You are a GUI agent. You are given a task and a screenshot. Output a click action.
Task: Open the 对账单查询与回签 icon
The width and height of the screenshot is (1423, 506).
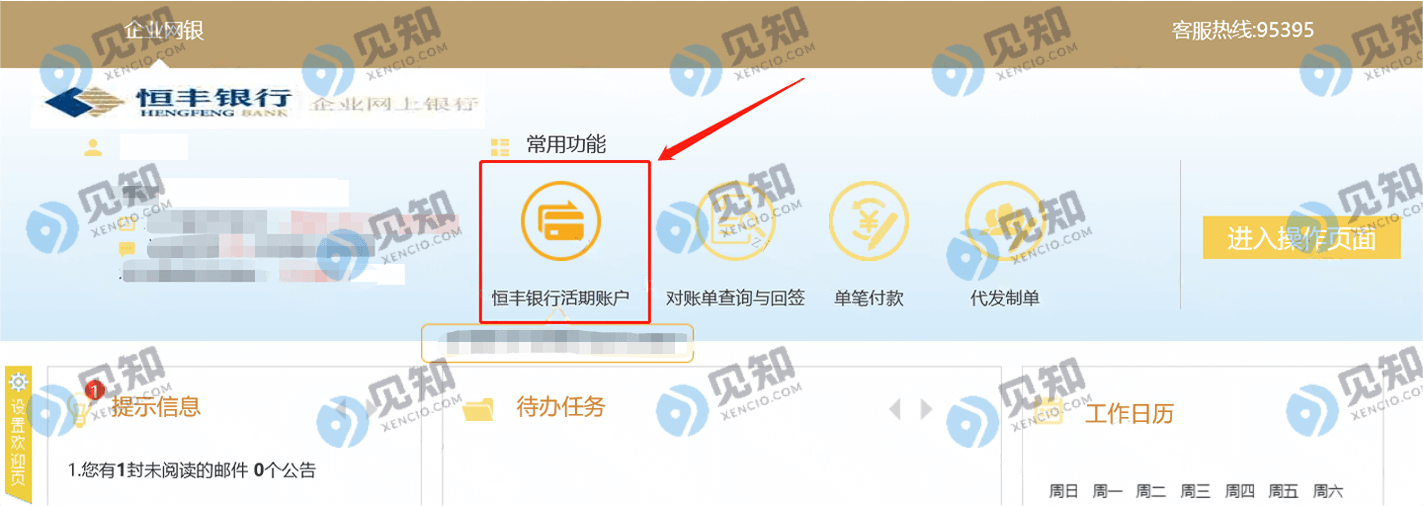736,220
